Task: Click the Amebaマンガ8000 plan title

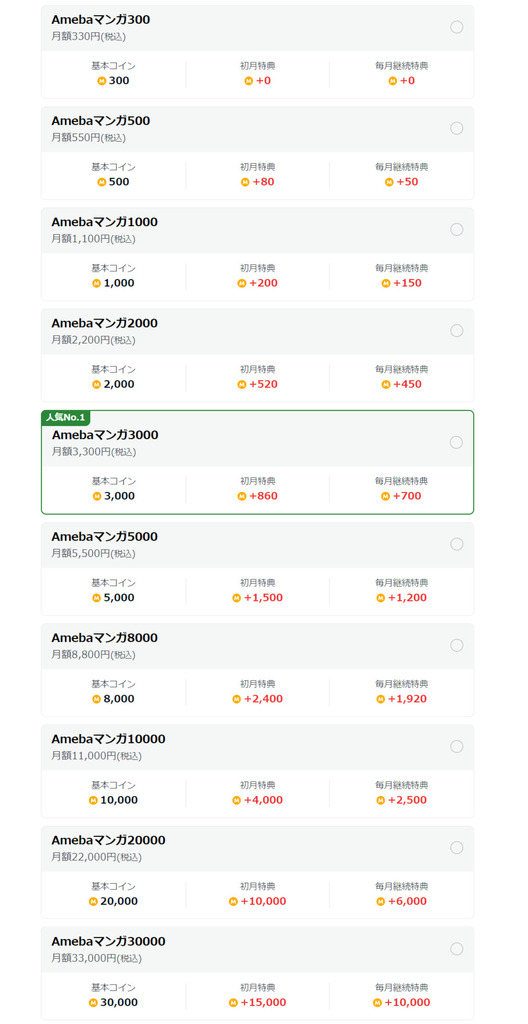Action: point(105,638)
